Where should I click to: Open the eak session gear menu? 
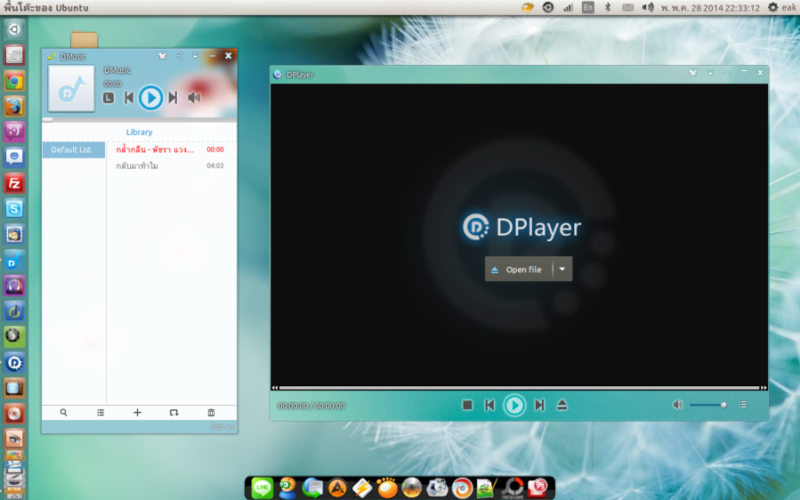pyautogui.click(x=782, y=8)
